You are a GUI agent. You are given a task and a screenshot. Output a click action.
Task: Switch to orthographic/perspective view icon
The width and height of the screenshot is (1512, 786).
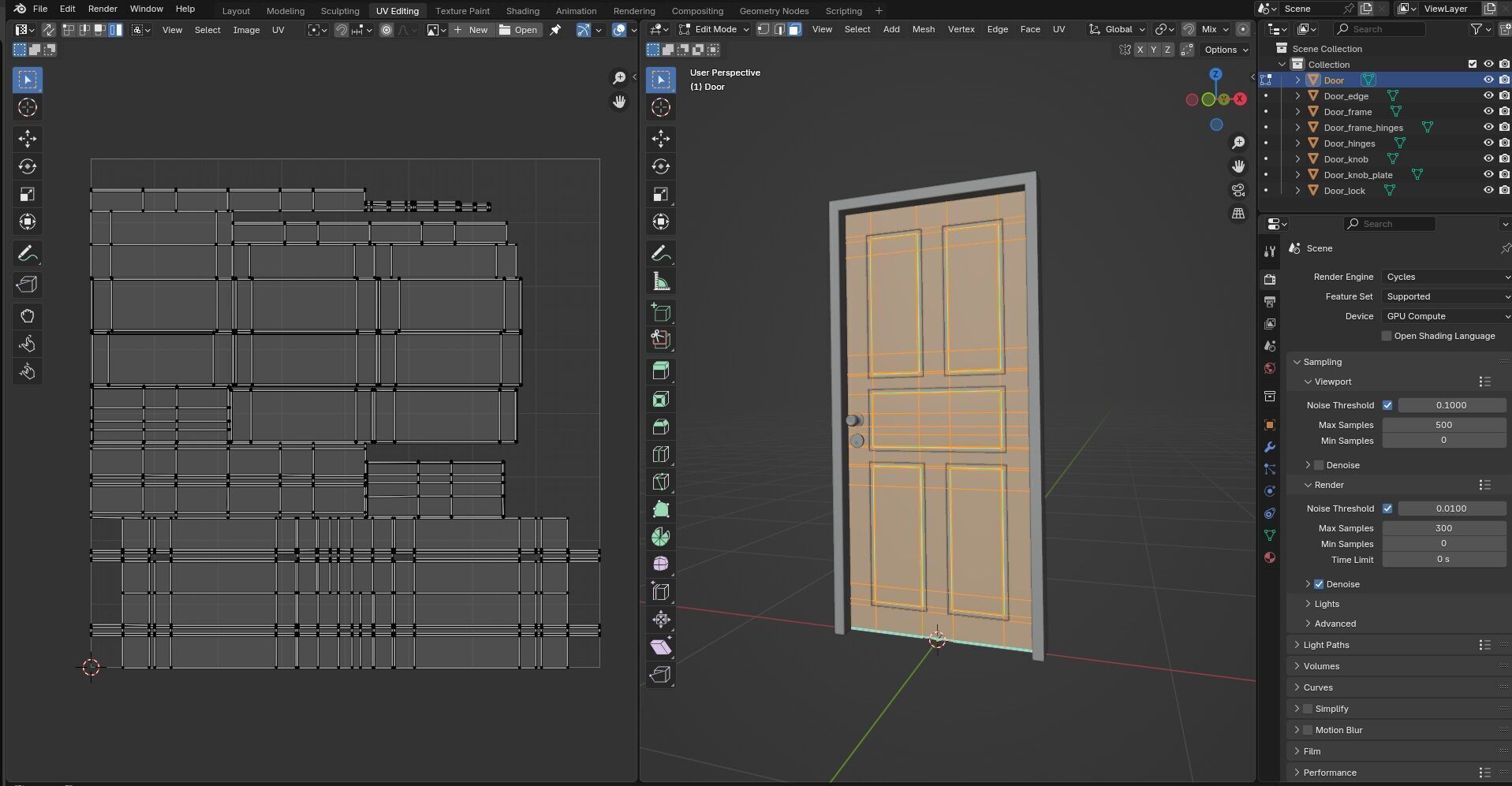(1238, 214)
